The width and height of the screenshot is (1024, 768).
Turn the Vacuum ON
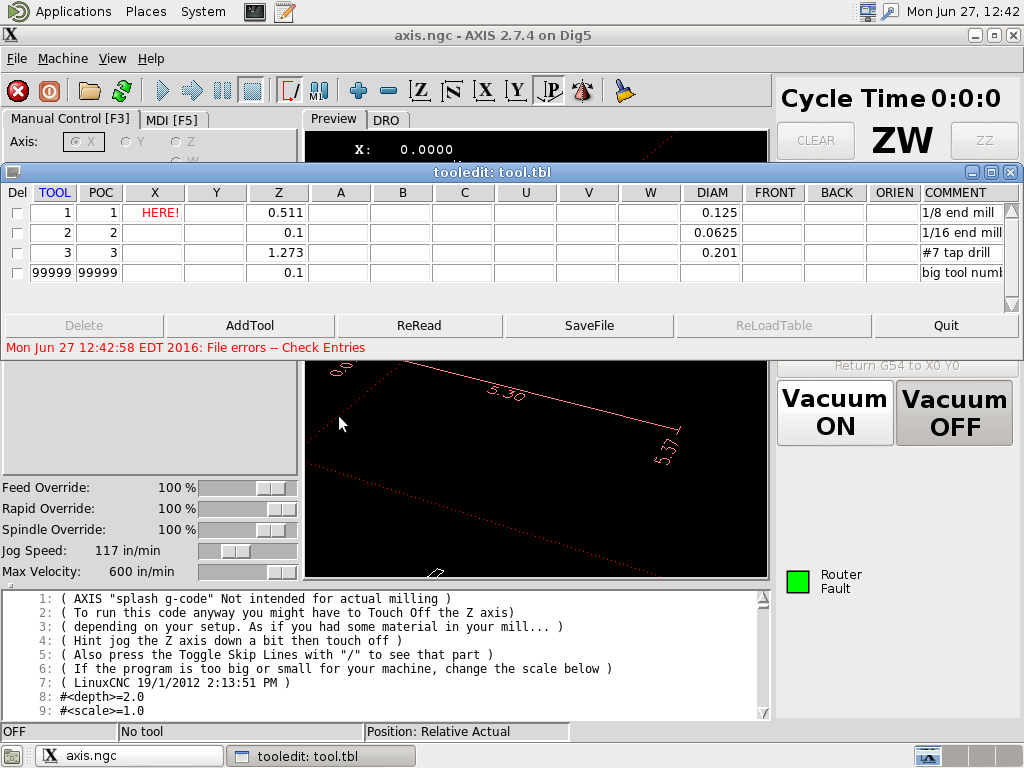(835, 413)
